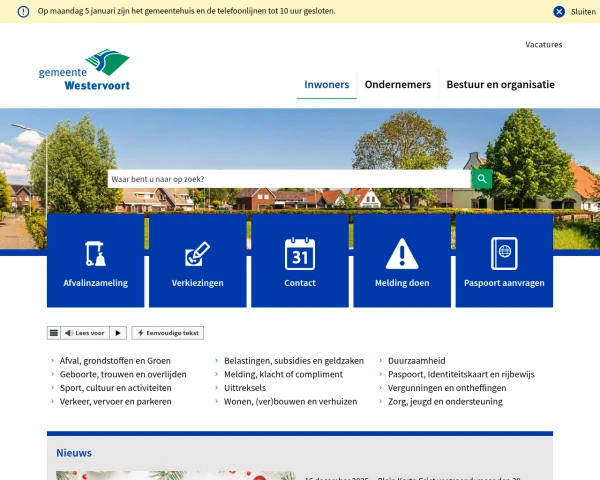Open the ReadSpeaker menu icon
Image resolution: width=600 pixels, height=480 pixels.
(54, 333)
